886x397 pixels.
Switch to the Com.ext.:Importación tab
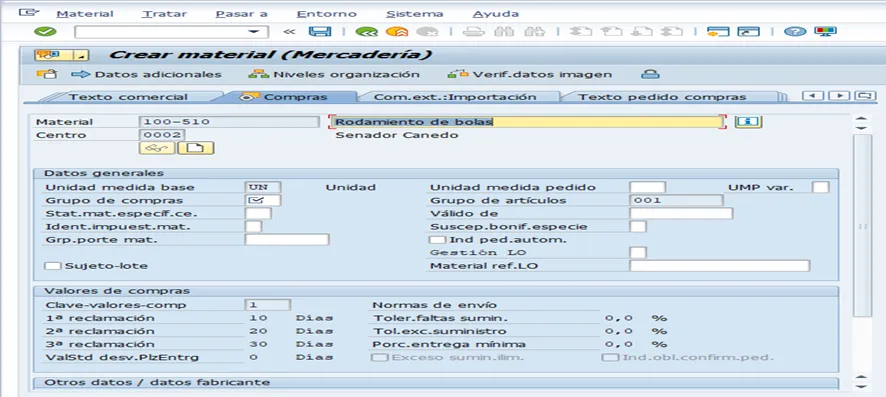click(455, 97)
